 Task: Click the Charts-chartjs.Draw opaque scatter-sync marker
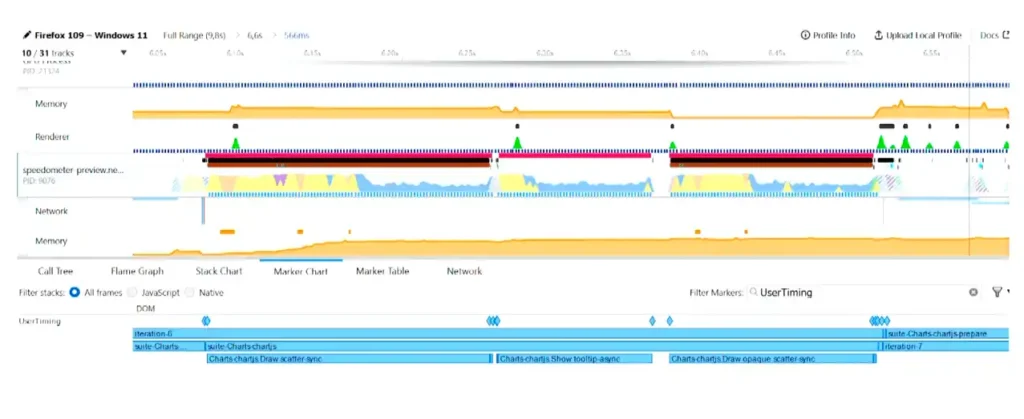tap(773, 359)
